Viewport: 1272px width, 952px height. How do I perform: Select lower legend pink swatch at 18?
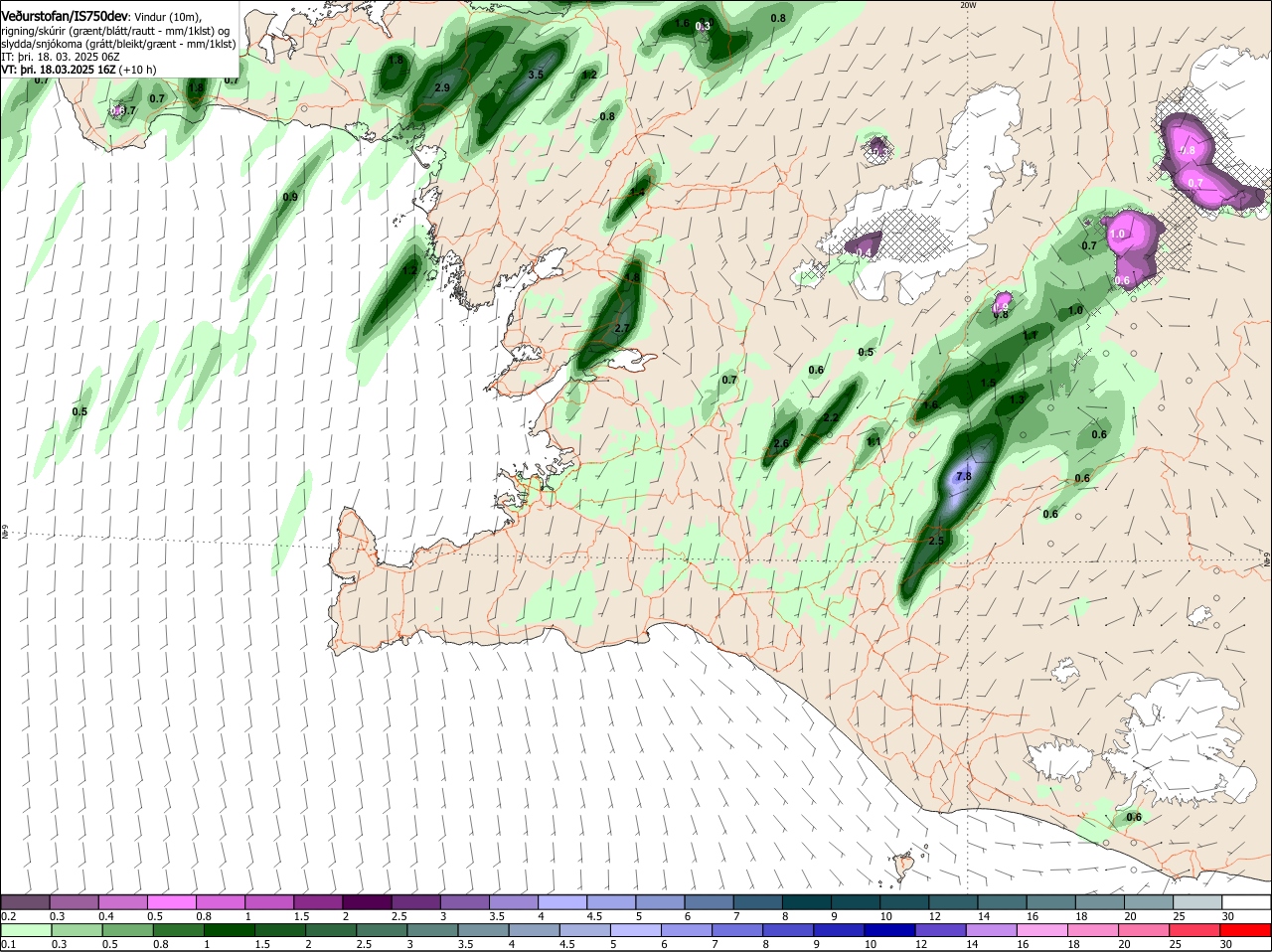point(1095,930)
